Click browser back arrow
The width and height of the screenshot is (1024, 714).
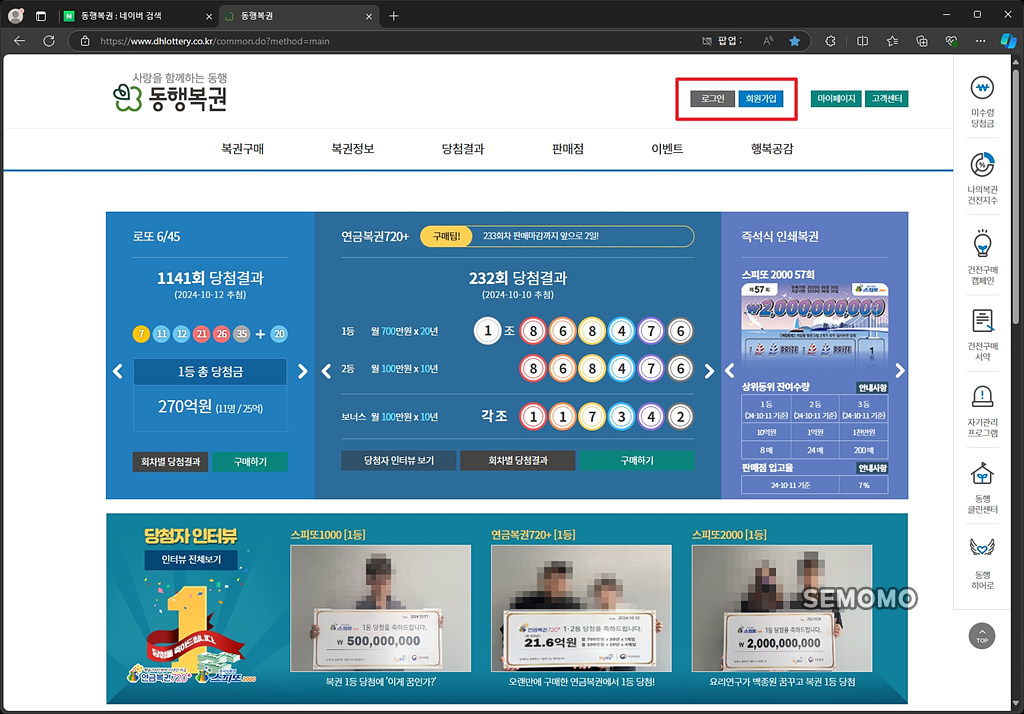pyautogui.click(x=20, y=41)
